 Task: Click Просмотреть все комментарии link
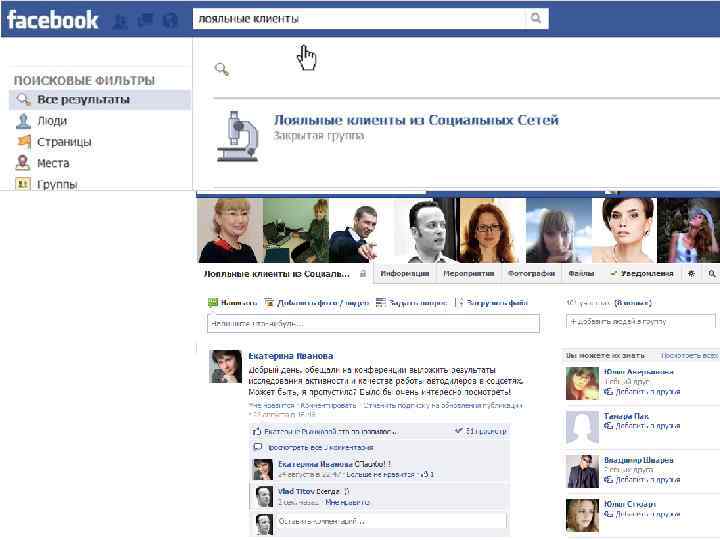pos(320,447)
